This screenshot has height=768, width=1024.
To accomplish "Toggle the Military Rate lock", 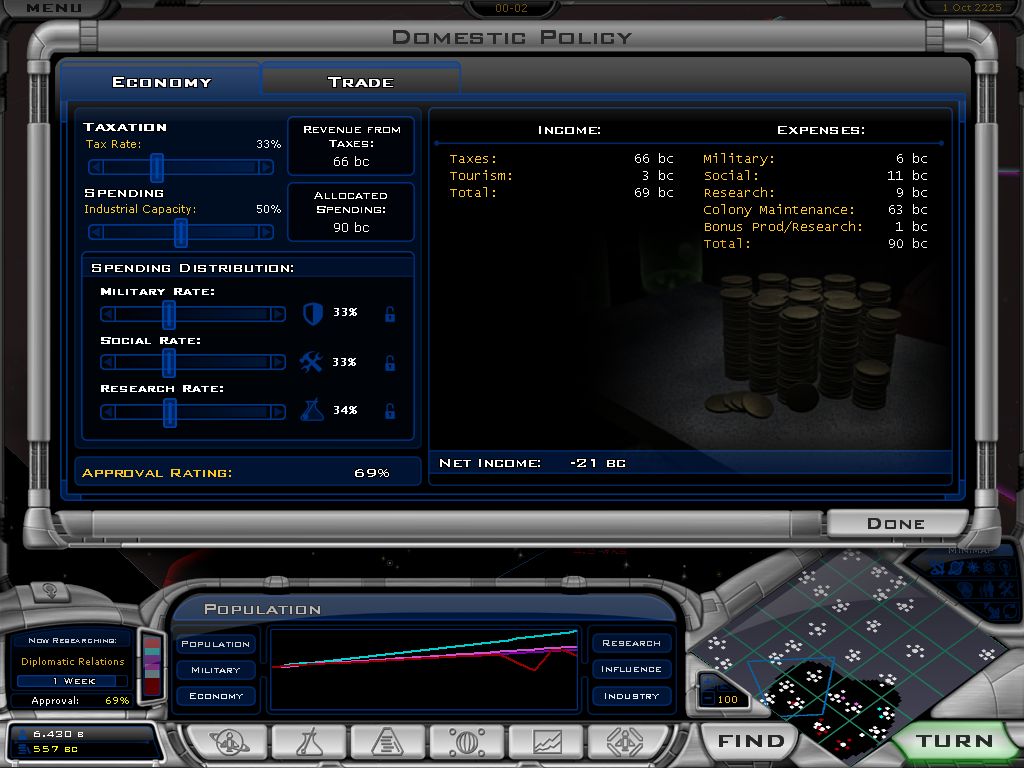I will pos(390,314).
